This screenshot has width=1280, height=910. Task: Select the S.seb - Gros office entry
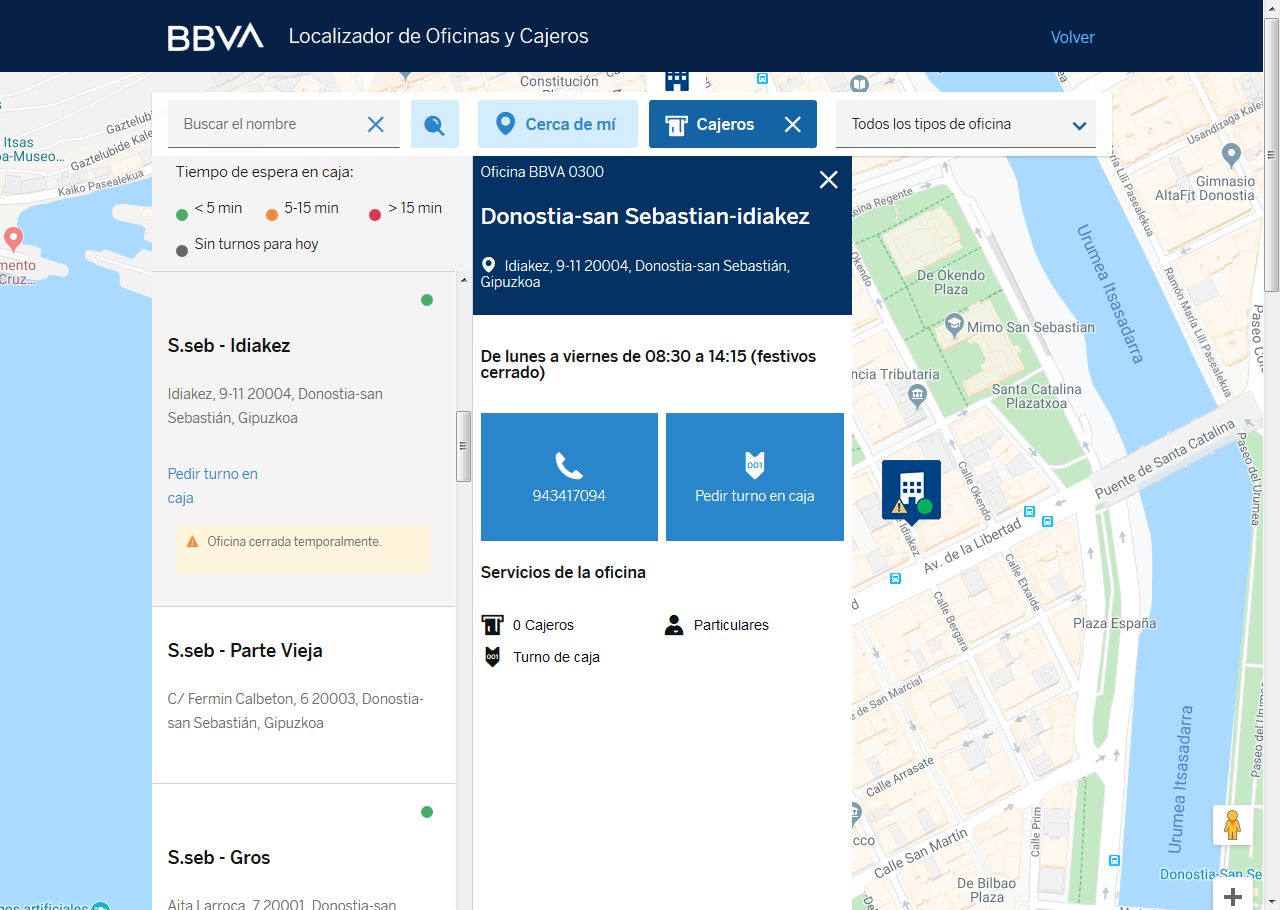[x=304, y=847]
